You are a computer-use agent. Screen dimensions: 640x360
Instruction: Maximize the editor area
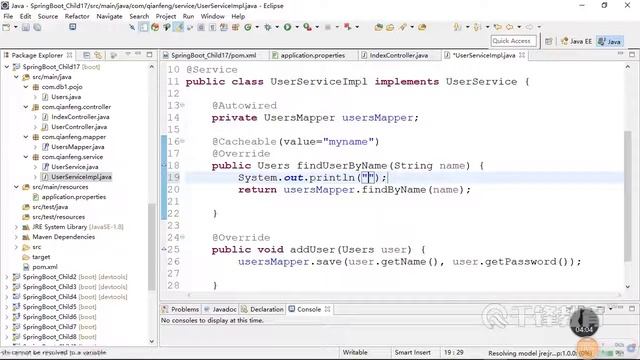pyautogui.click(x=632, y=54)
